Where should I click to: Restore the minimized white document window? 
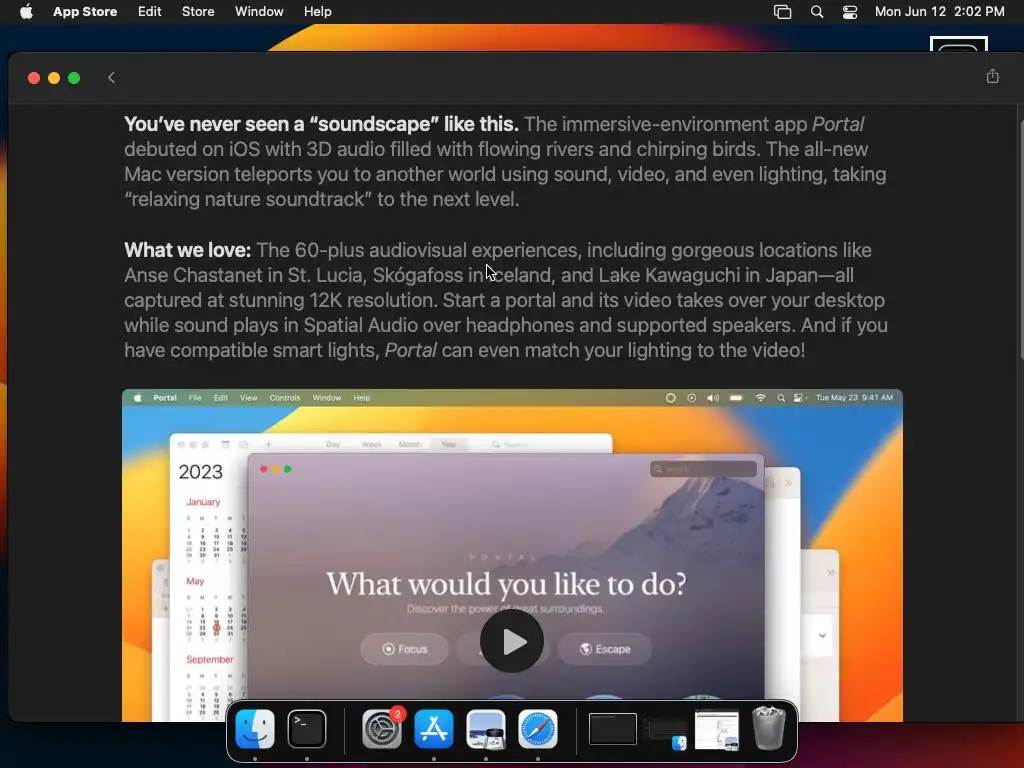(x=716, y=729)
